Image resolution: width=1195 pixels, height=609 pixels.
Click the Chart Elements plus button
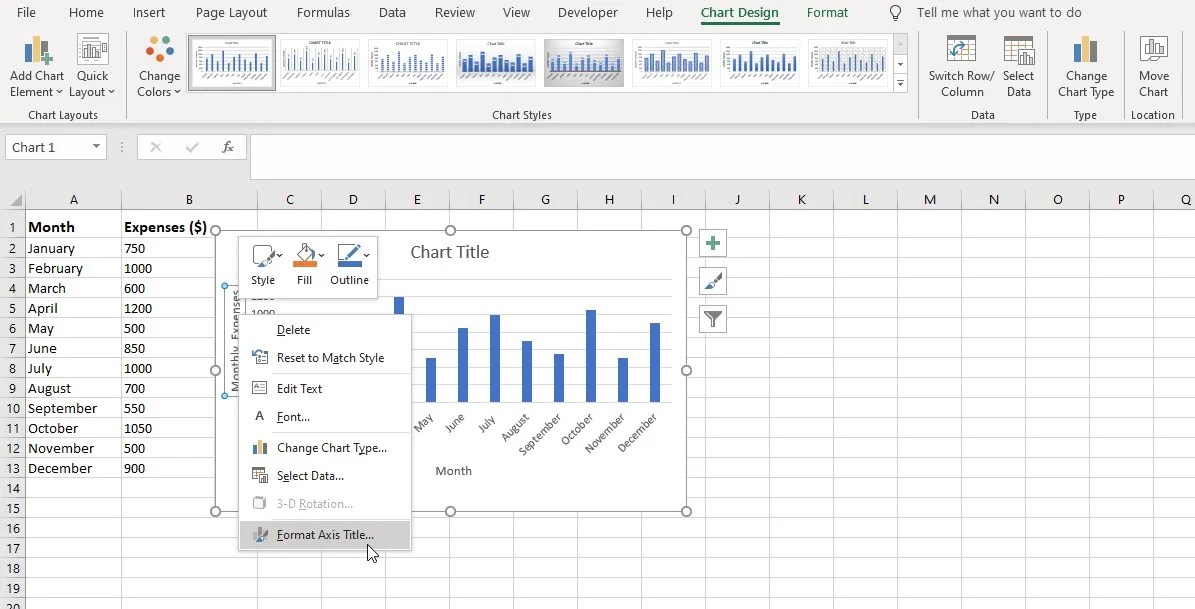pyautogui.click(x=712, y=242)
